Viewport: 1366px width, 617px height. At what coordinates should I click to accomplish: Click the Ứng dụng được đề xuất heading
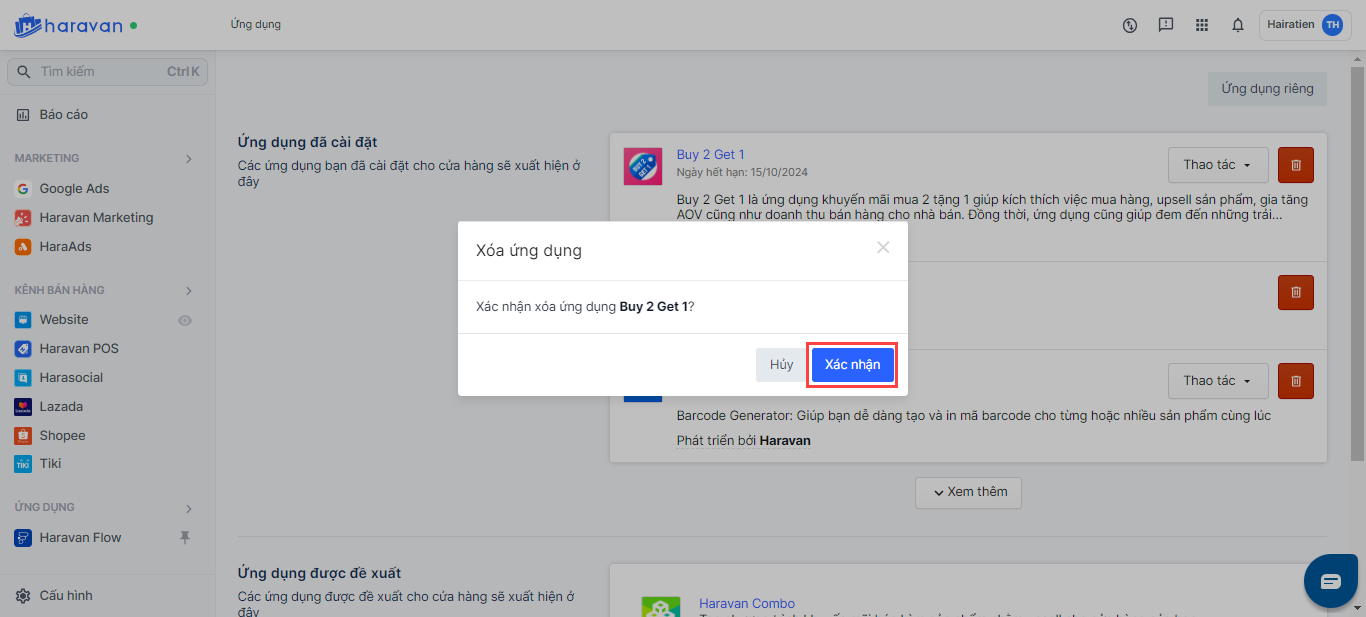click(319, 574)
